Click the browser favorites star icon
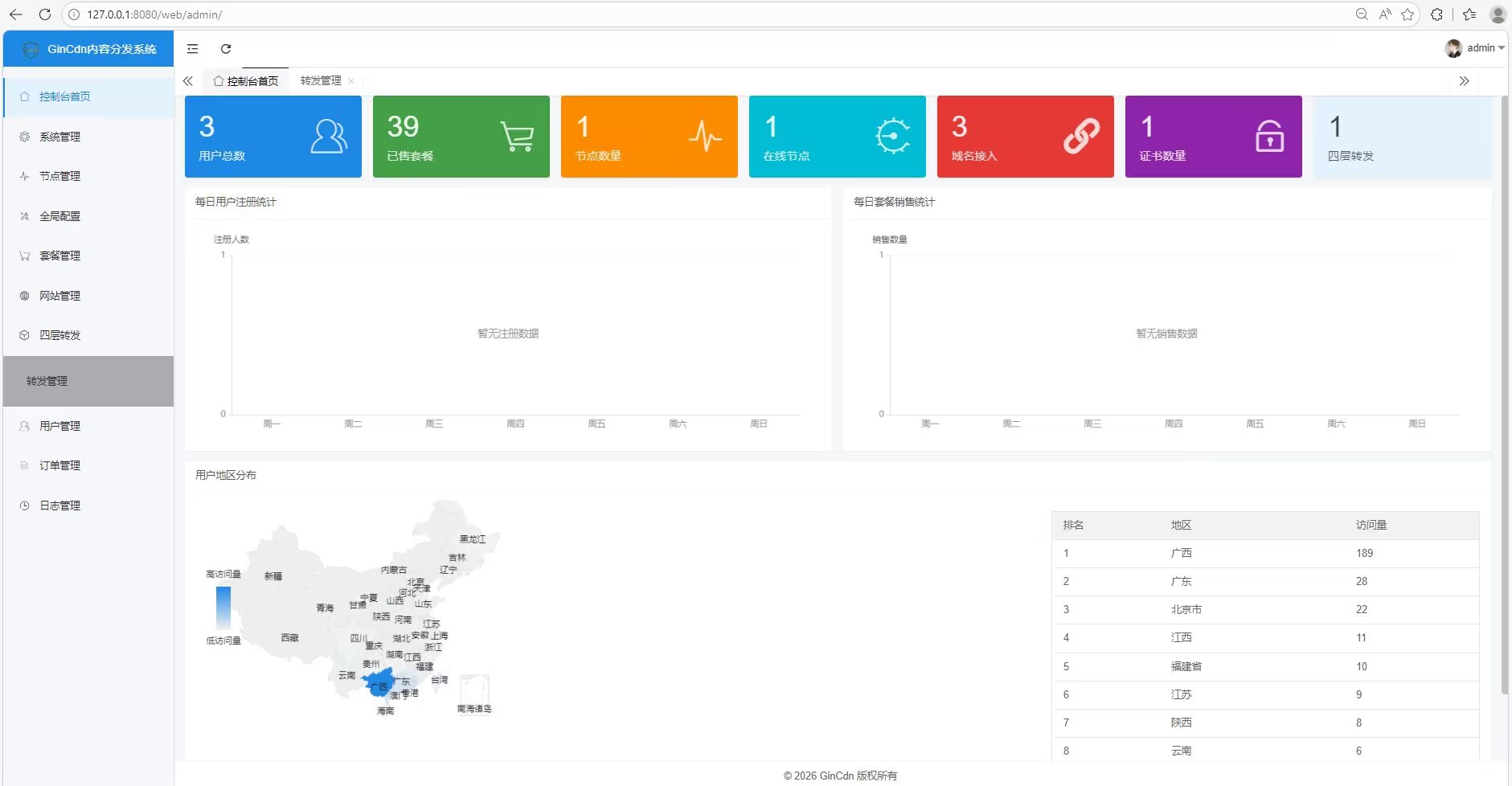1512x786 pixels. tap(1408, 14)
